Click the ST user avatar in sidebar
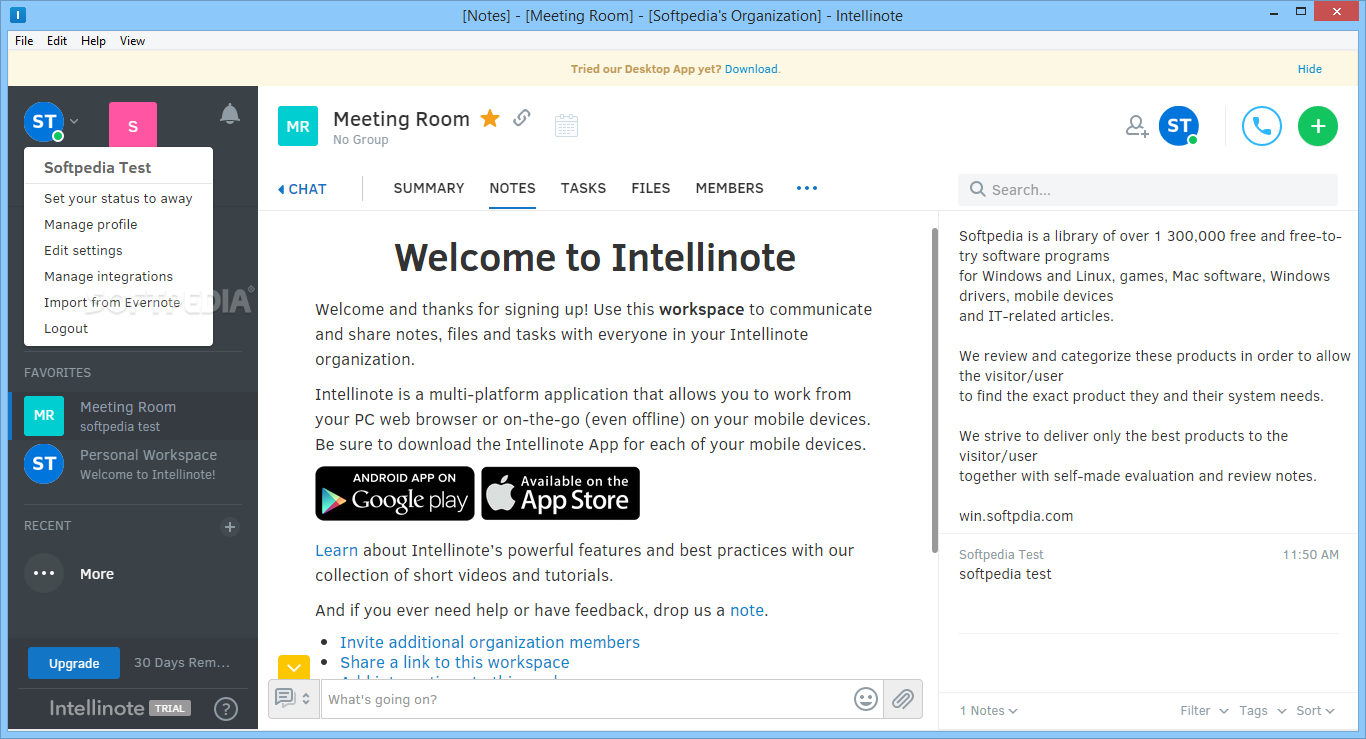Viewport: 1366px width, 739px height. pyautogui.click(x=44, y=122)
